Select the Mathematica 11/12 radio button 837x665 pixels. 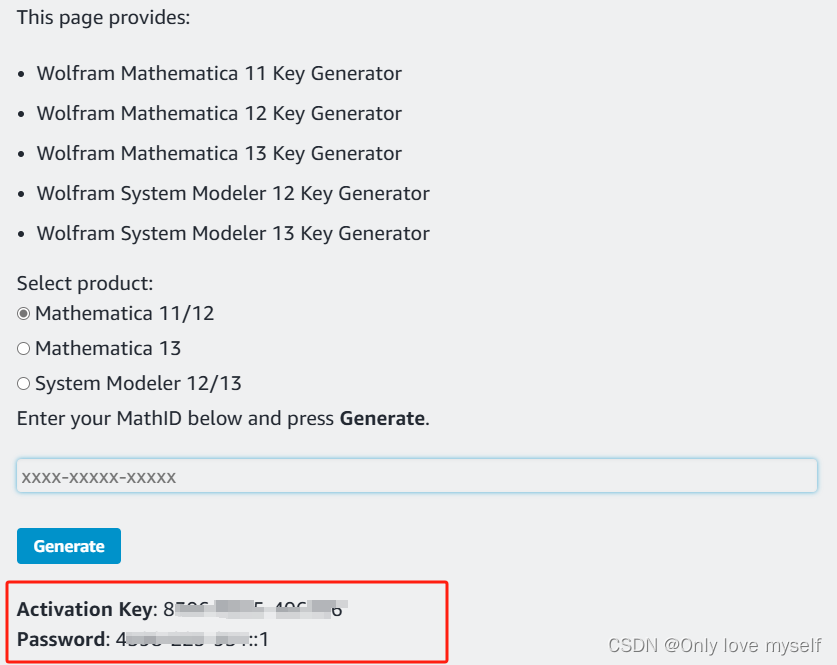click(x=23, y=313)
